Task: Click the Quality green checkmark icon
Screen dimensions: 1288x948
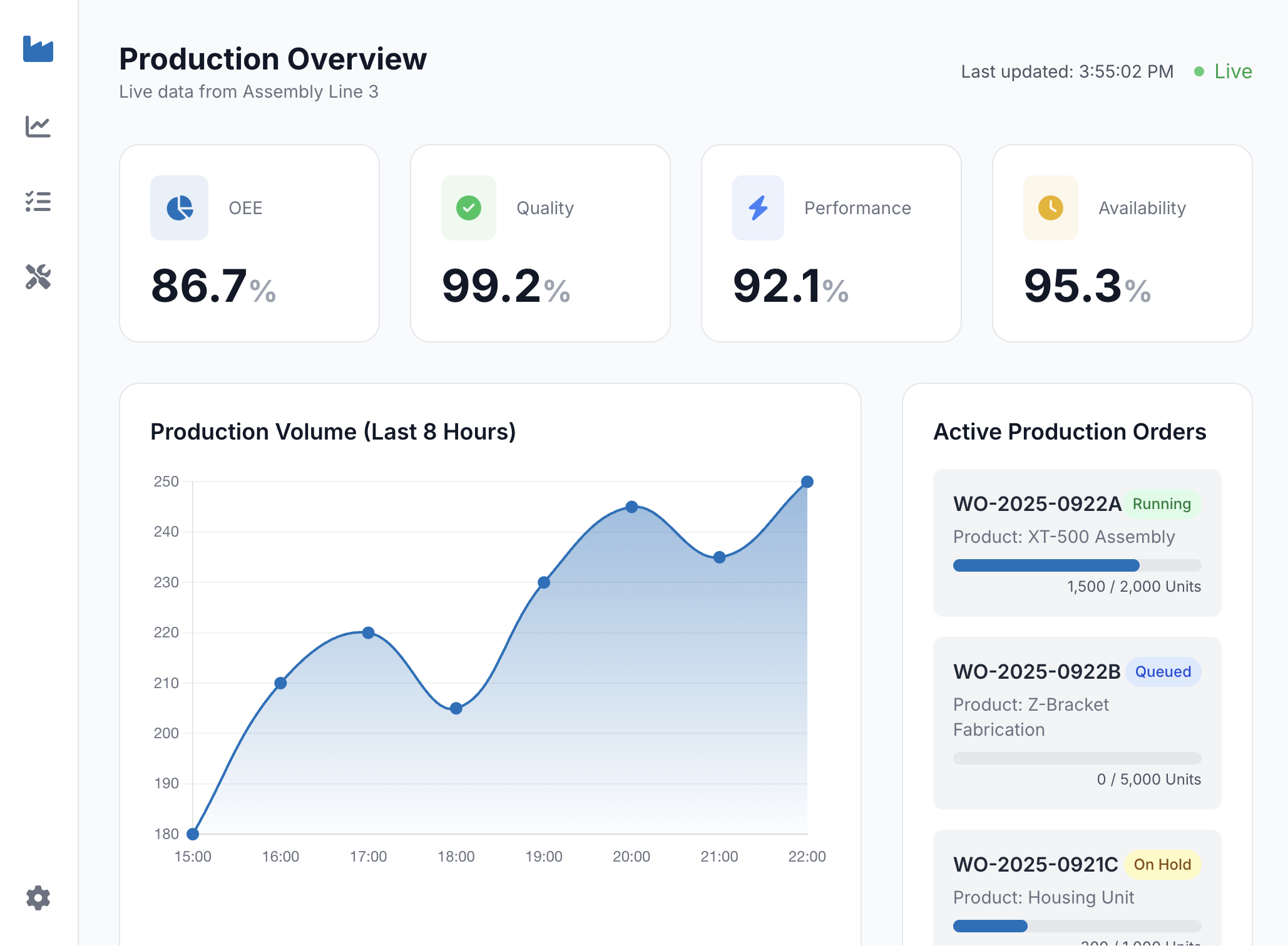Action: (x=469, y=208)
